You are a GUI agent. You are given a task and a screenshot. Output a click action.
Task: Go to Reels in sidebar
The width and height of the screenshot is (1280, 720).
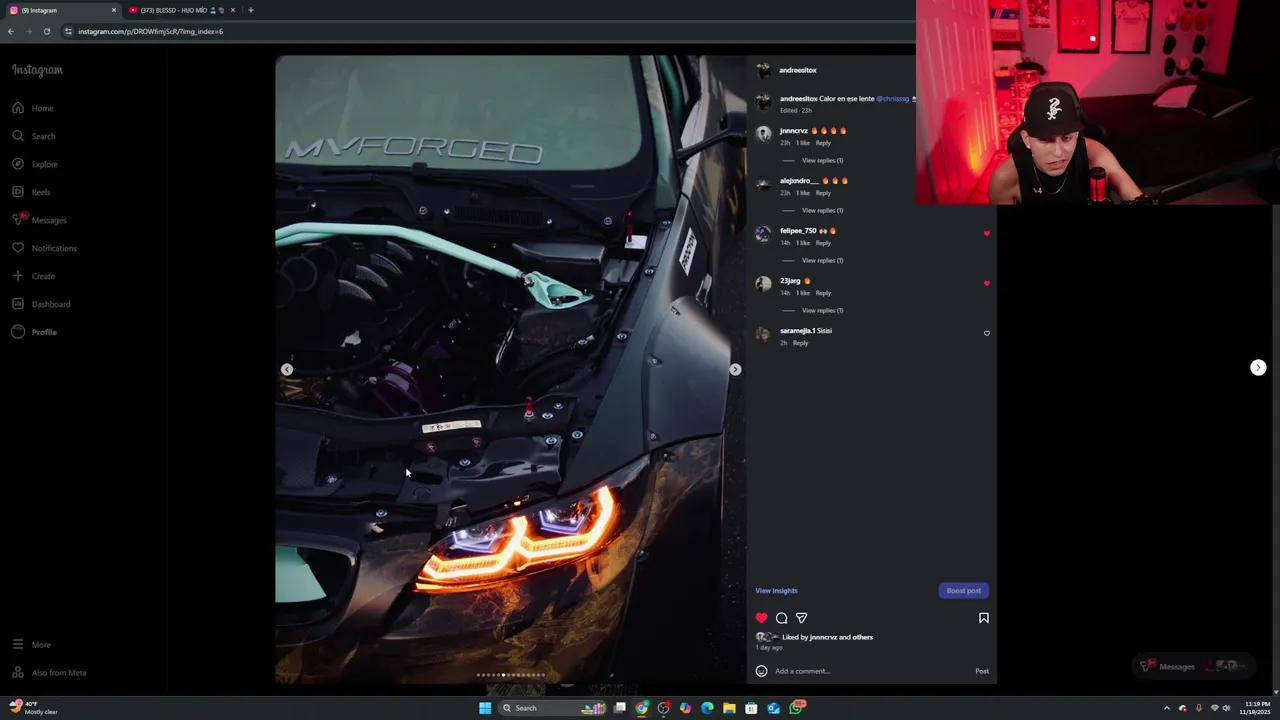[31, 192]
